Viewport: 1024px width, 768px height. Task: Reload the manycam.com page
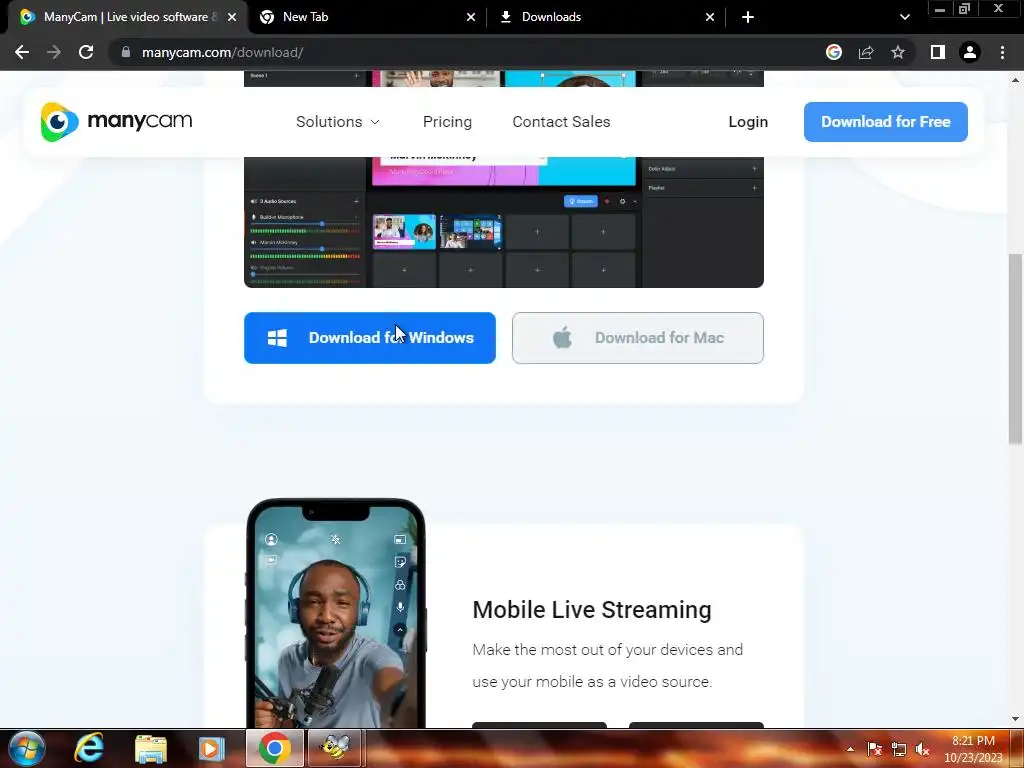click(86, 52)
